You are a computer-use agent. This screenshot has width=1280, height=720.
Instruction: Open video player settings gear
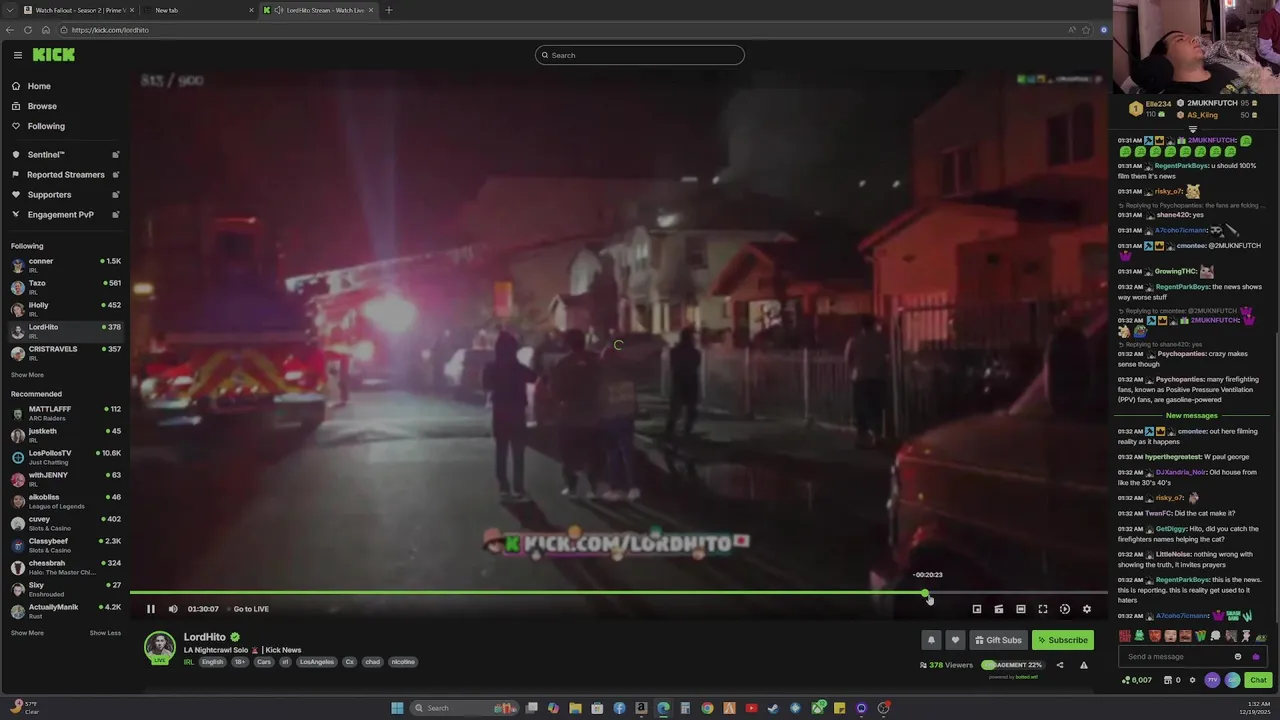pyautogui.click(x=1087, y=609)
